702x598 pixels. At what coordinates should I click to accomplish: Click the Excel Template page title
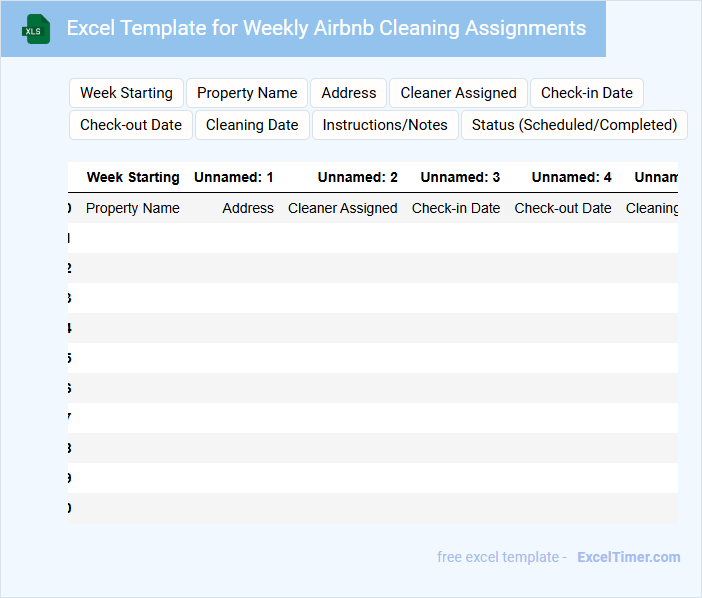(x=326, y=28)
